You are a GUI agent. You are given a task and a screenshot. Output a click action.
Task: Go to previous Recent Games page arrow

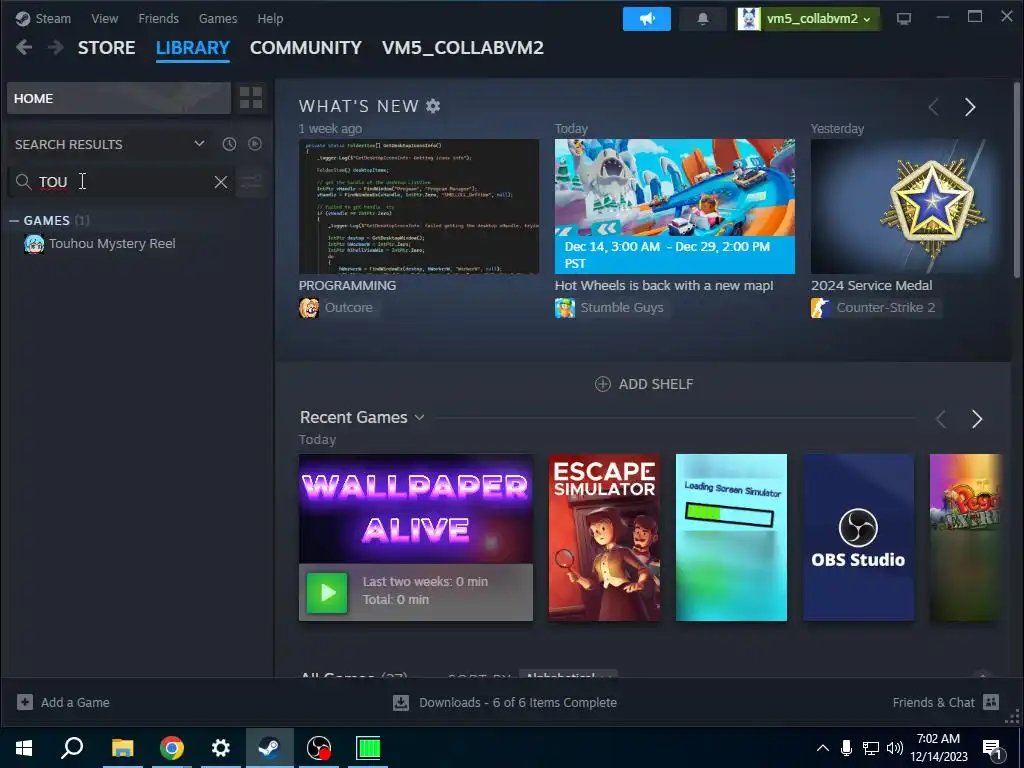click(941, 419)
